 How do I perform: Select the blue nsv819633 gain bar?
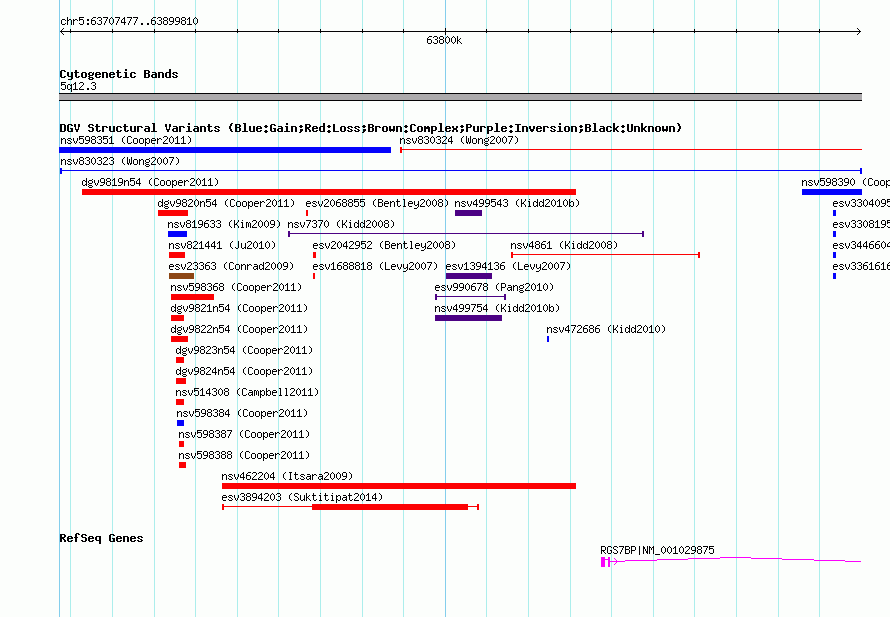(177, 234)
